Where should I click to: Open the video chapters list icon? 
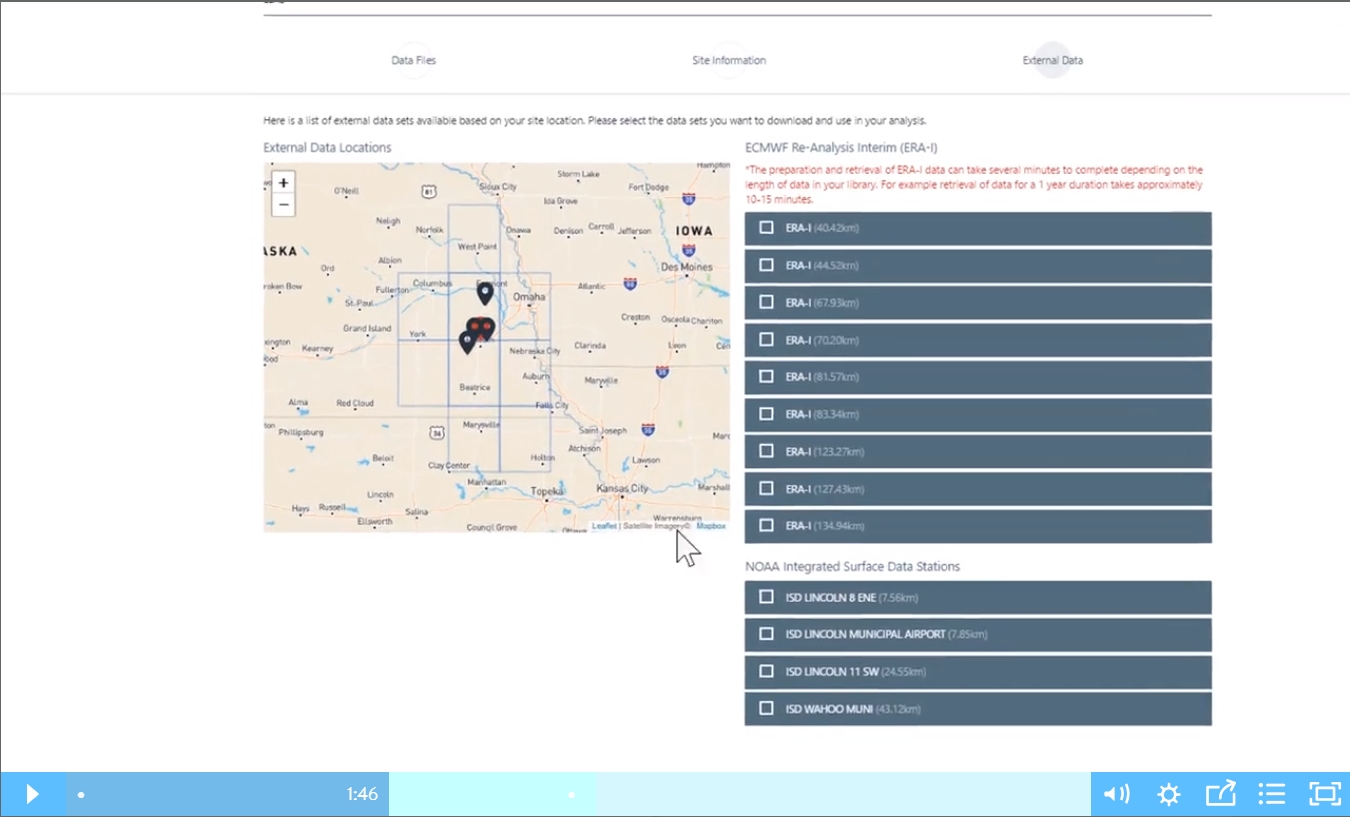[x=1272, y=794]
